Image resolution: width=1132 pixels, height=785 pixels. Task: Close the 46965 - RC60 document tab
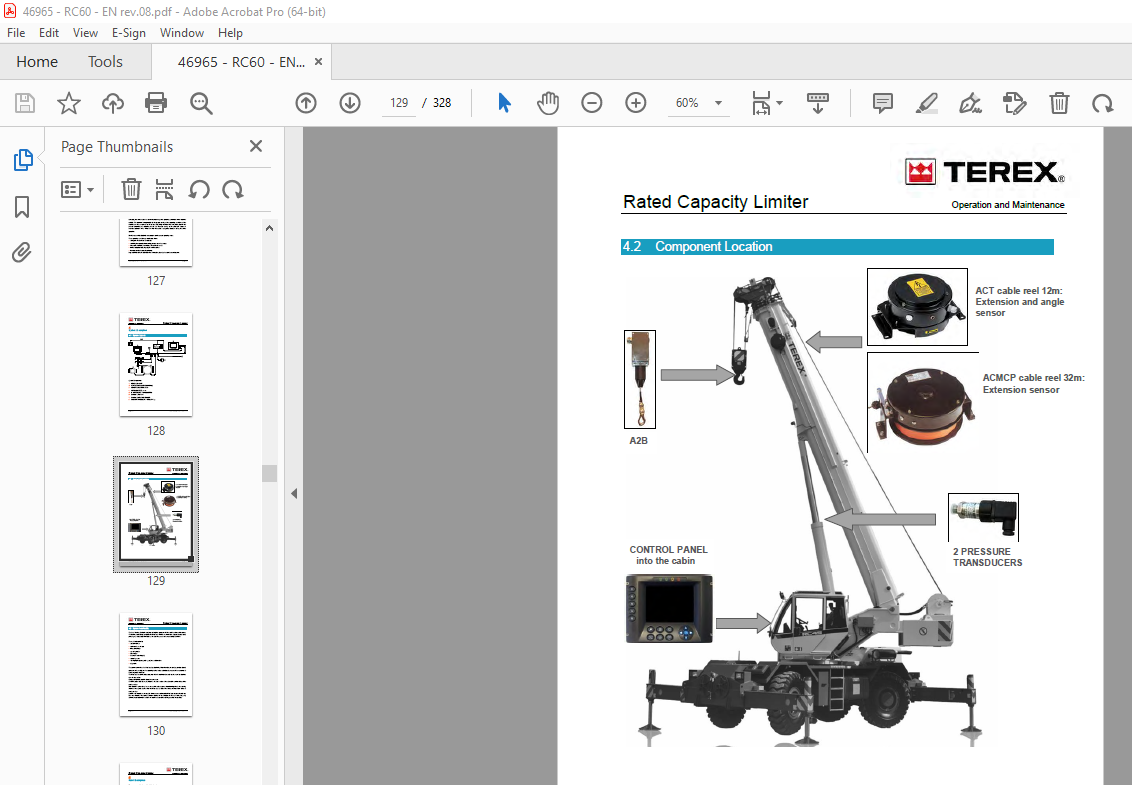click(318, 62)
